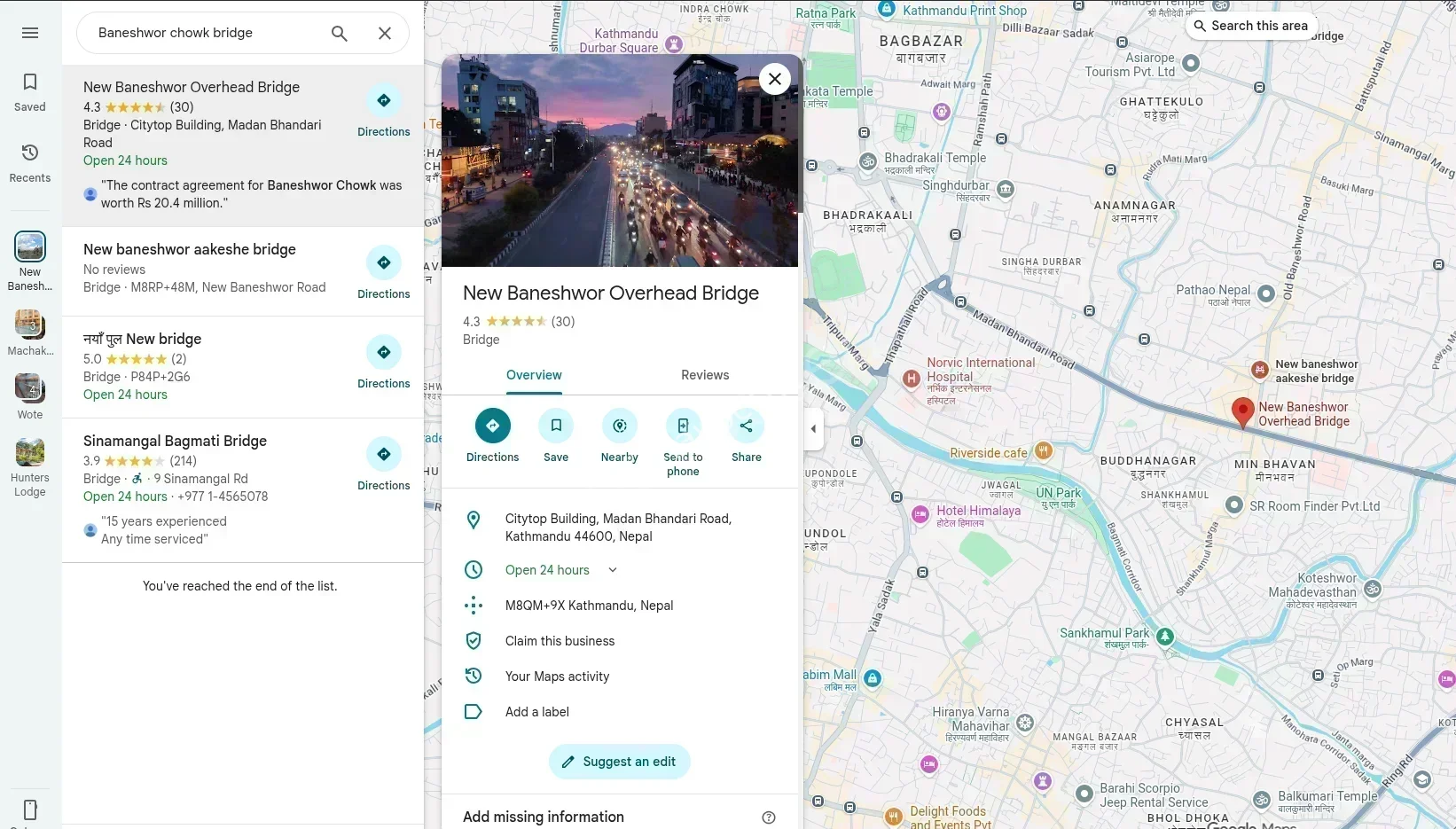Send place to phone
The height and width of the screenshot is (829, 1456).
pos(683,426)
